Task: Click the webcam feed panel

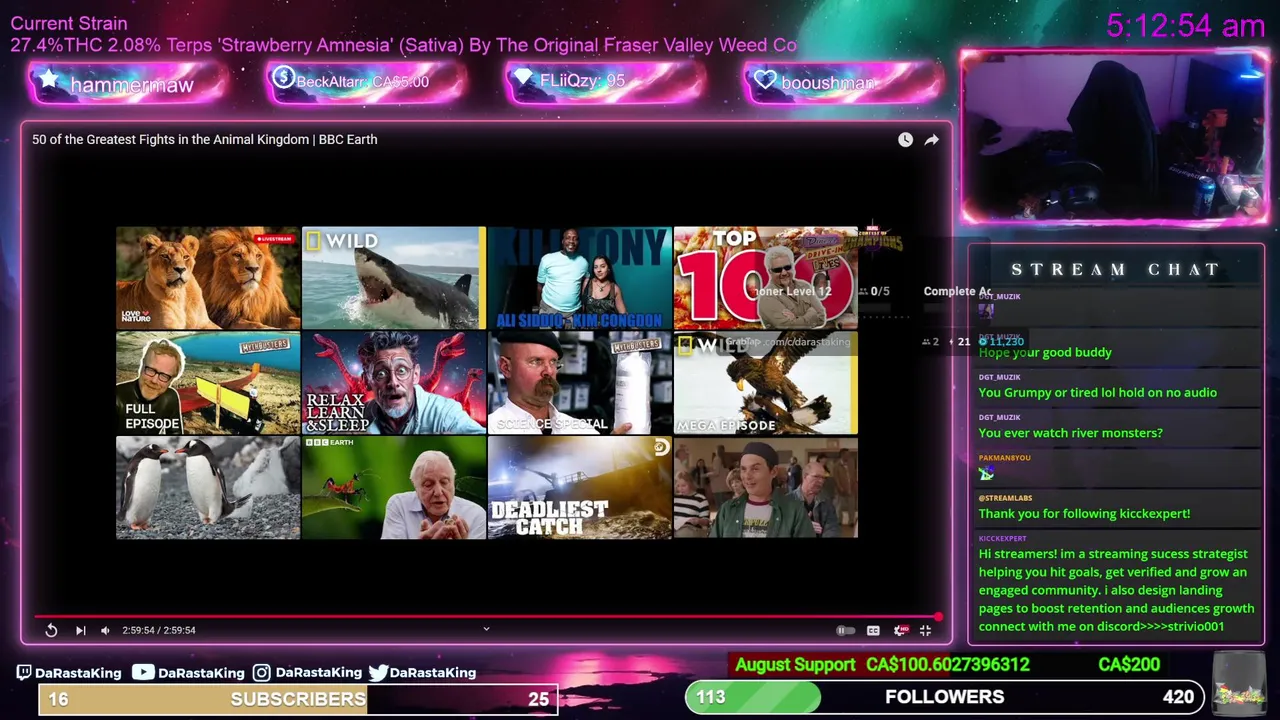Action: (x=1114, y=138)
